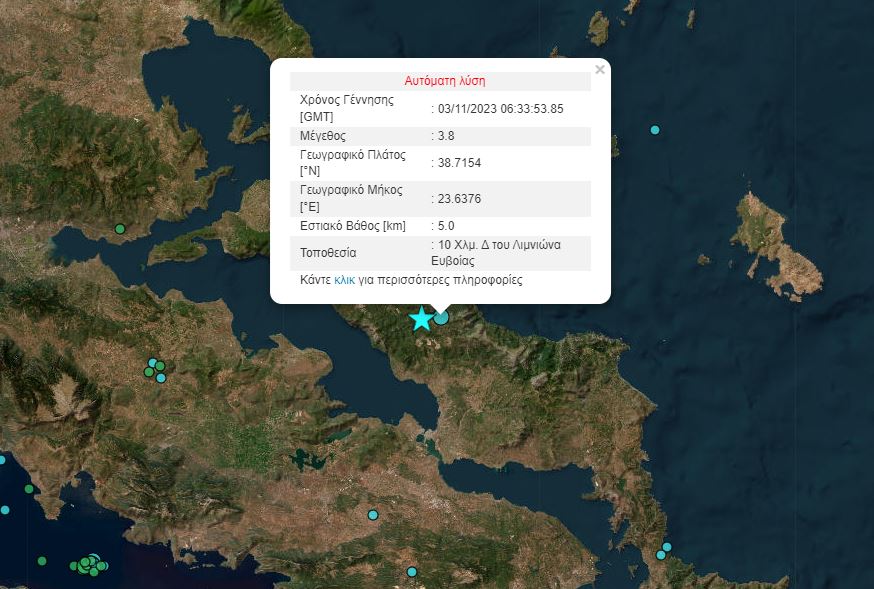
Task: Click the lower cyan marker of the southeastern pair
Action: click(661, 555)
